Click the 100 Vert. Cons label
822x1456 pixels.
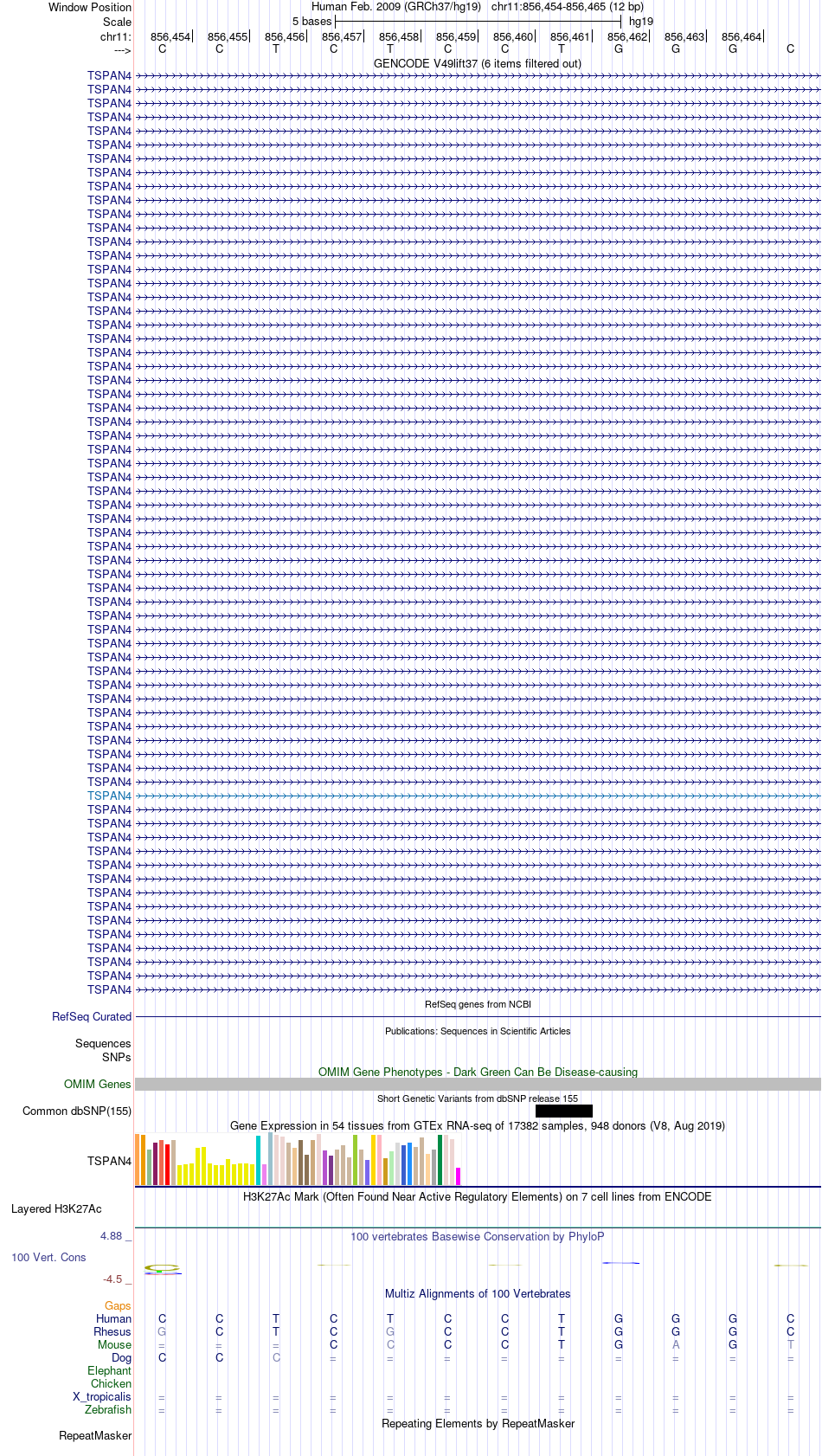(48, 1258)
